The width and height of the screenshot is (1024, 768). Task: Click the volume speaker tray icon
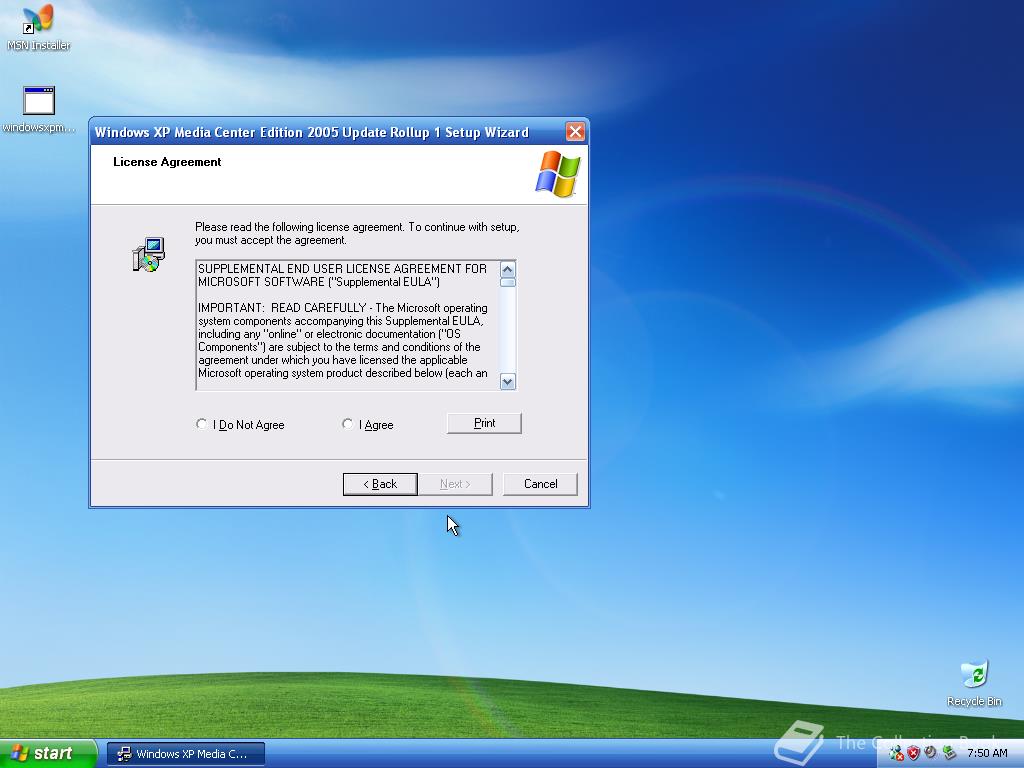[931, 752]
